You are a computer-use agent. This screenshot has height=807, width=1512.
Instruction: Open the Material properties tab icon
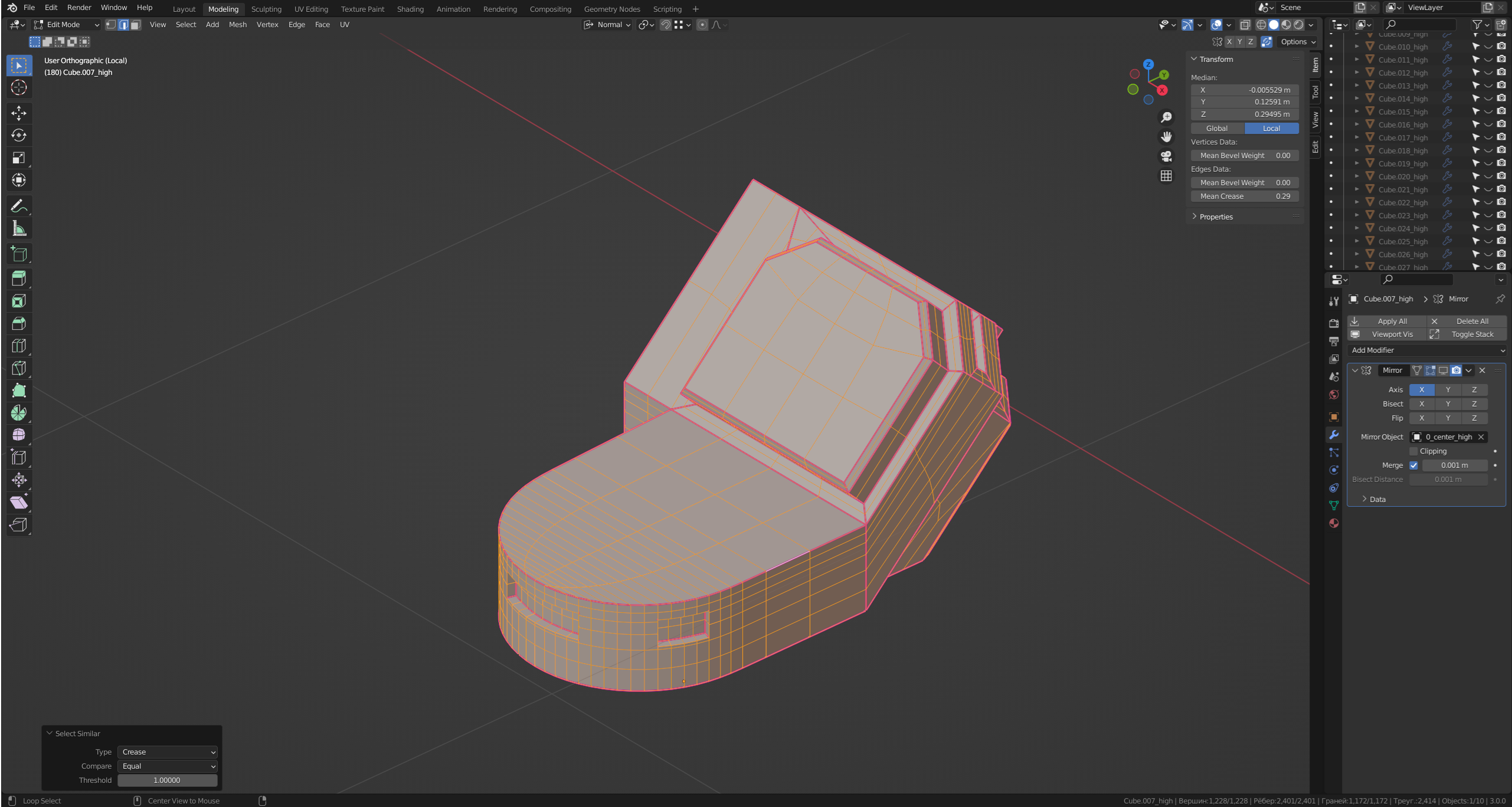click(x=1334, y=523)
